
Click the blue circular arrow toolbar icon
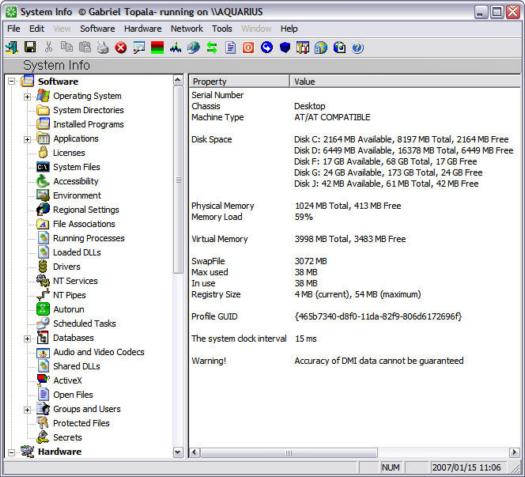[267, 48]
